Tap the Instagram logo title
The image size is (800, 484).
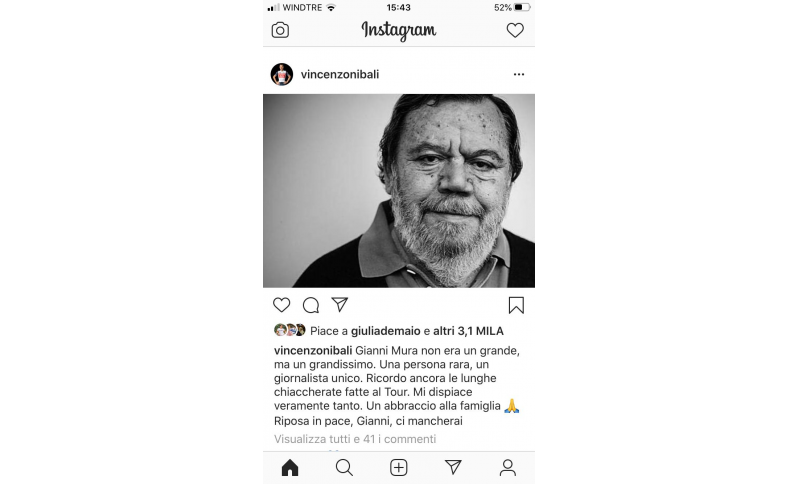coord(398,31)
